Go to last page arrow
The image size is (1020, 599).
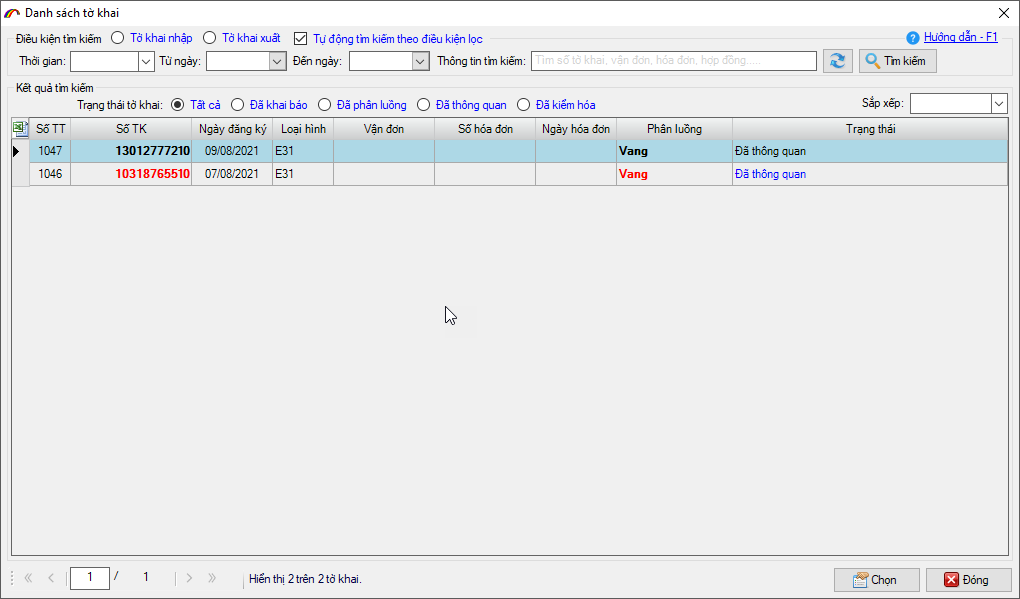click(212, 578)
